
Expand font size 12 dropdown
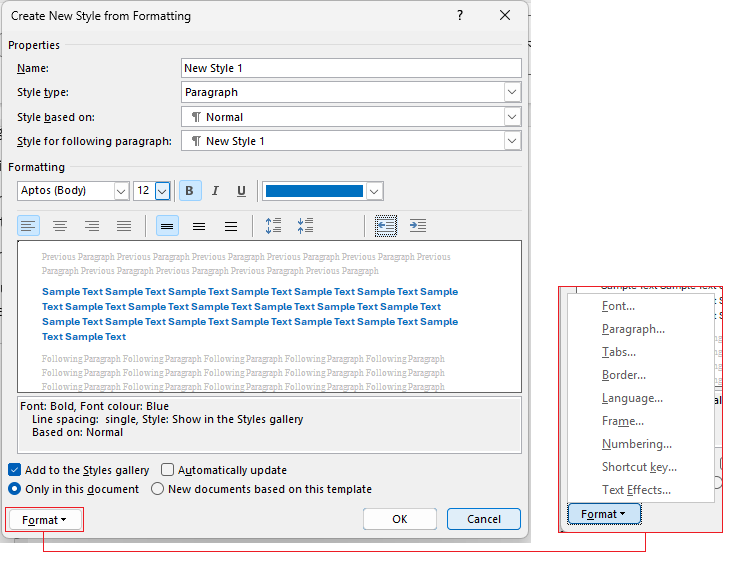[x=162, y=191]
